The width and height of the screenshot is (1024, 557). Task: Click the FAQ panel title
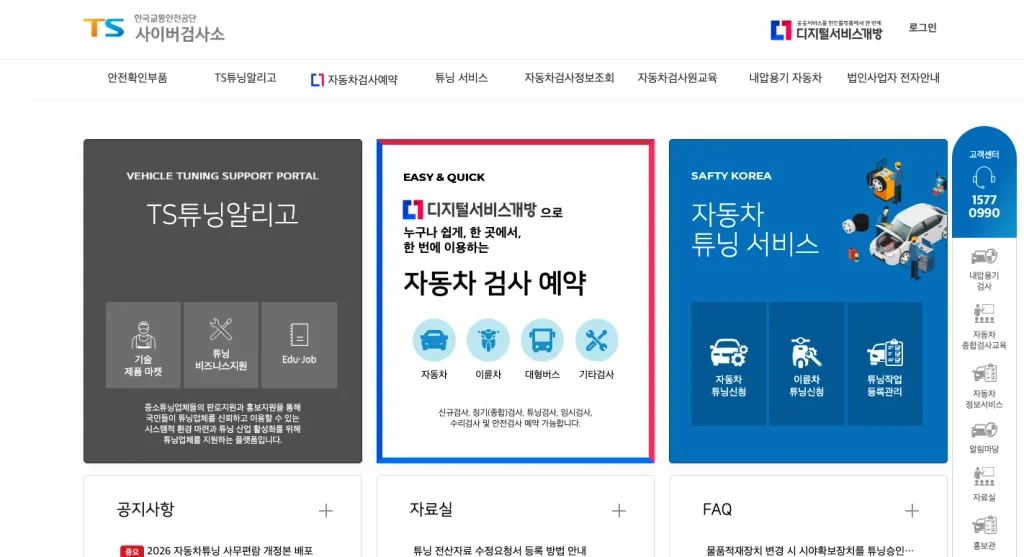click(x=717, y=509)
